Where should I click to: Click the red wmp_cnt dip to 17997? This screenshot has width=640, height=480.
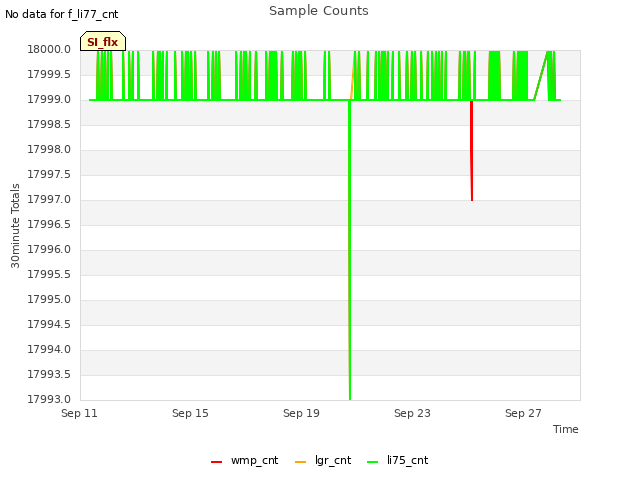[x=472, y=151]
